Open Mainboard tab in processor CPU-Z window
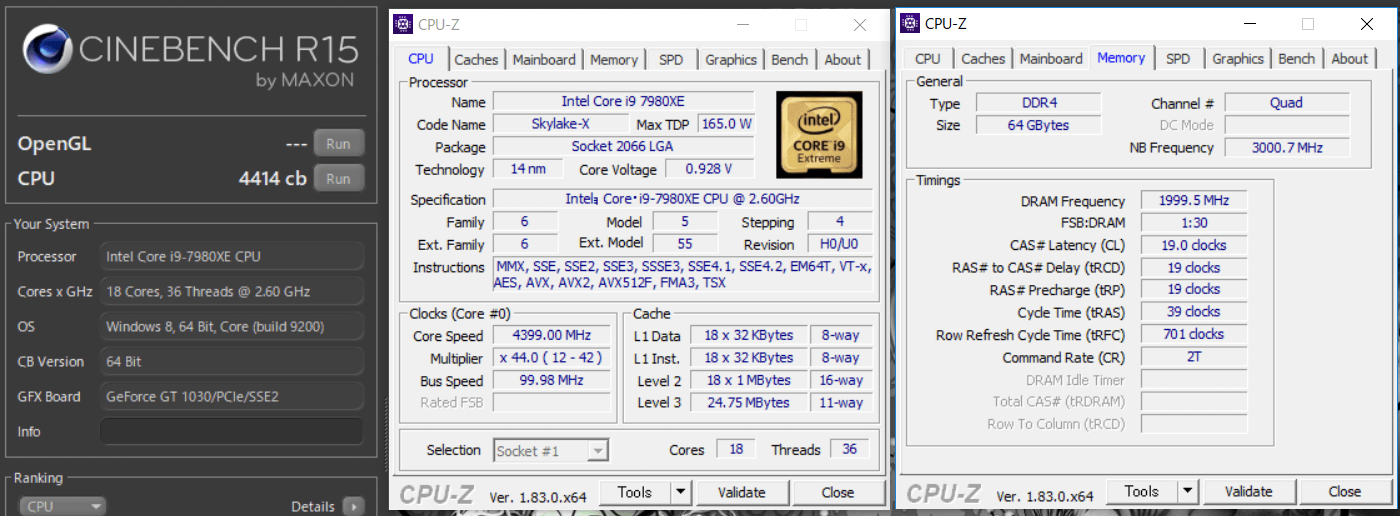The image size is (1400, 516). coord(544,60)
